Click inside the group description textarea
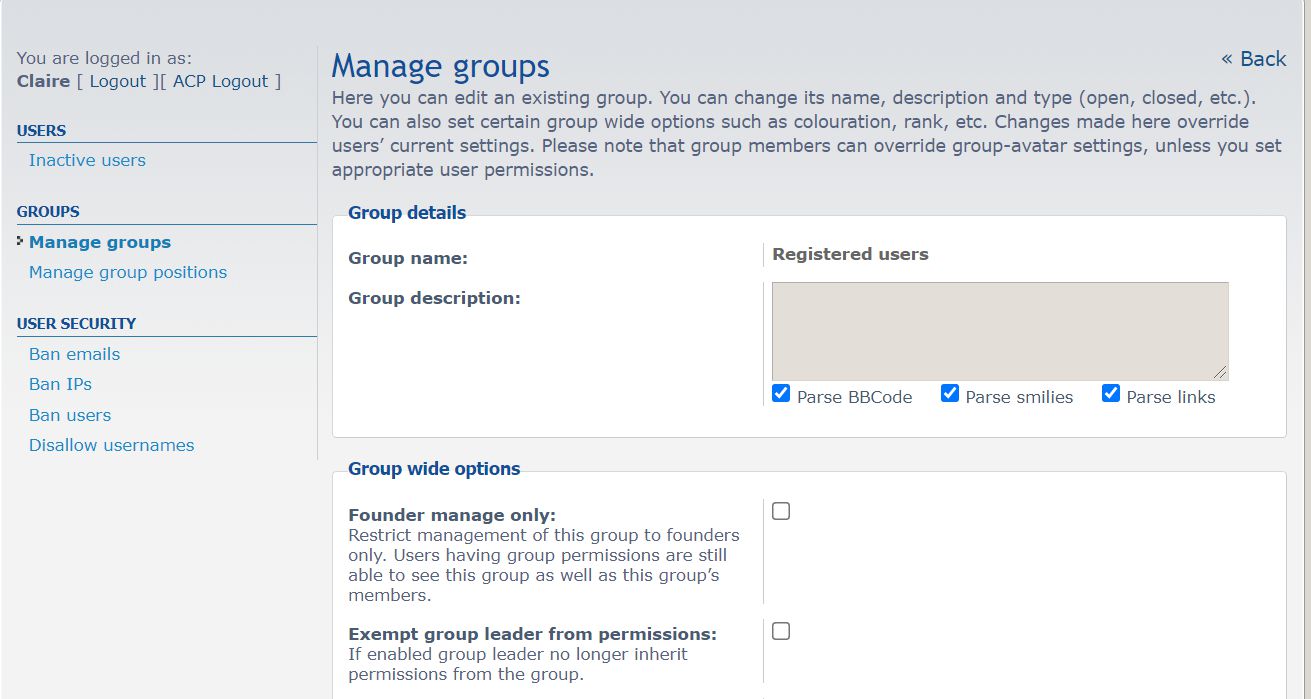The height and width of the screenshot is (699, 1311). tap(998, 330)
